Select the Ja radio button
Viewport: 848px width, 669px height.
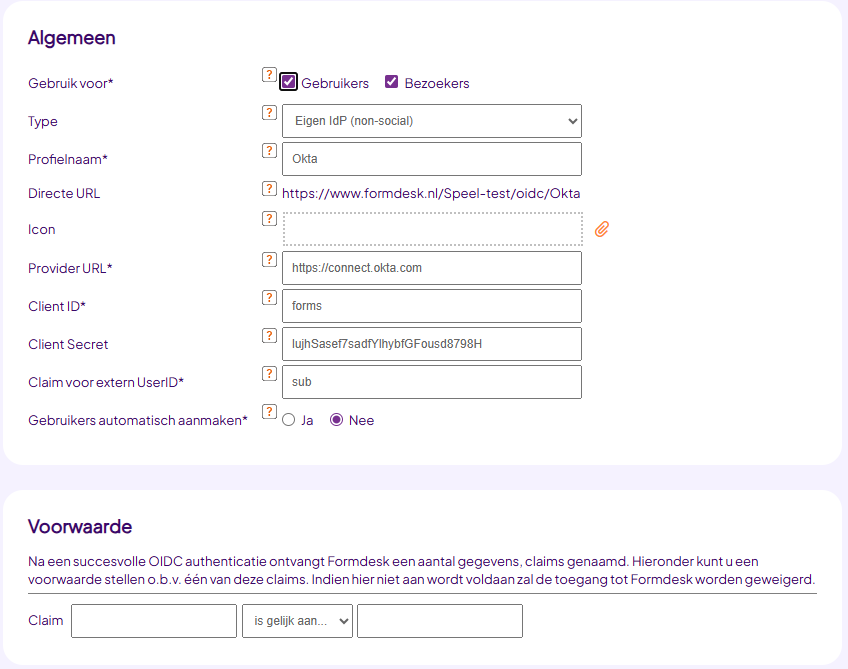point(289,420)
